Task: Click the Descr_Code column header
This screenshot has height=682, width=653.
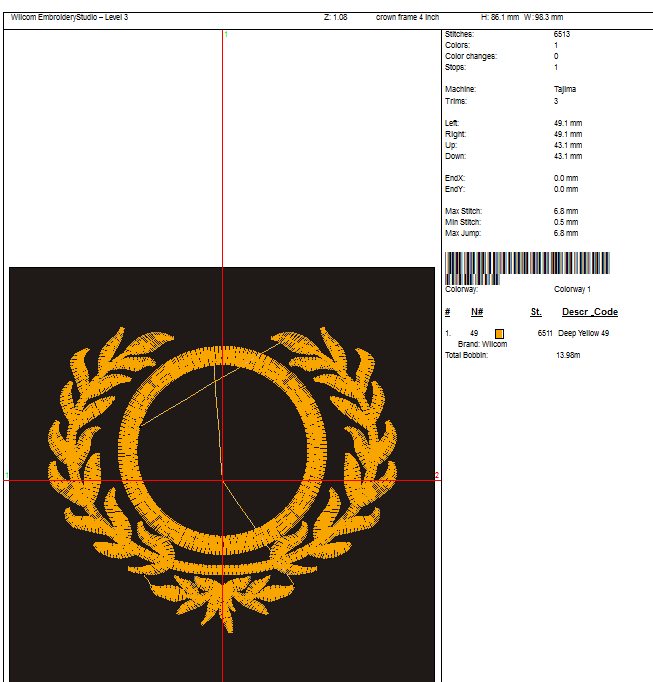Action: pyautogui.click(x=589, y=312)
